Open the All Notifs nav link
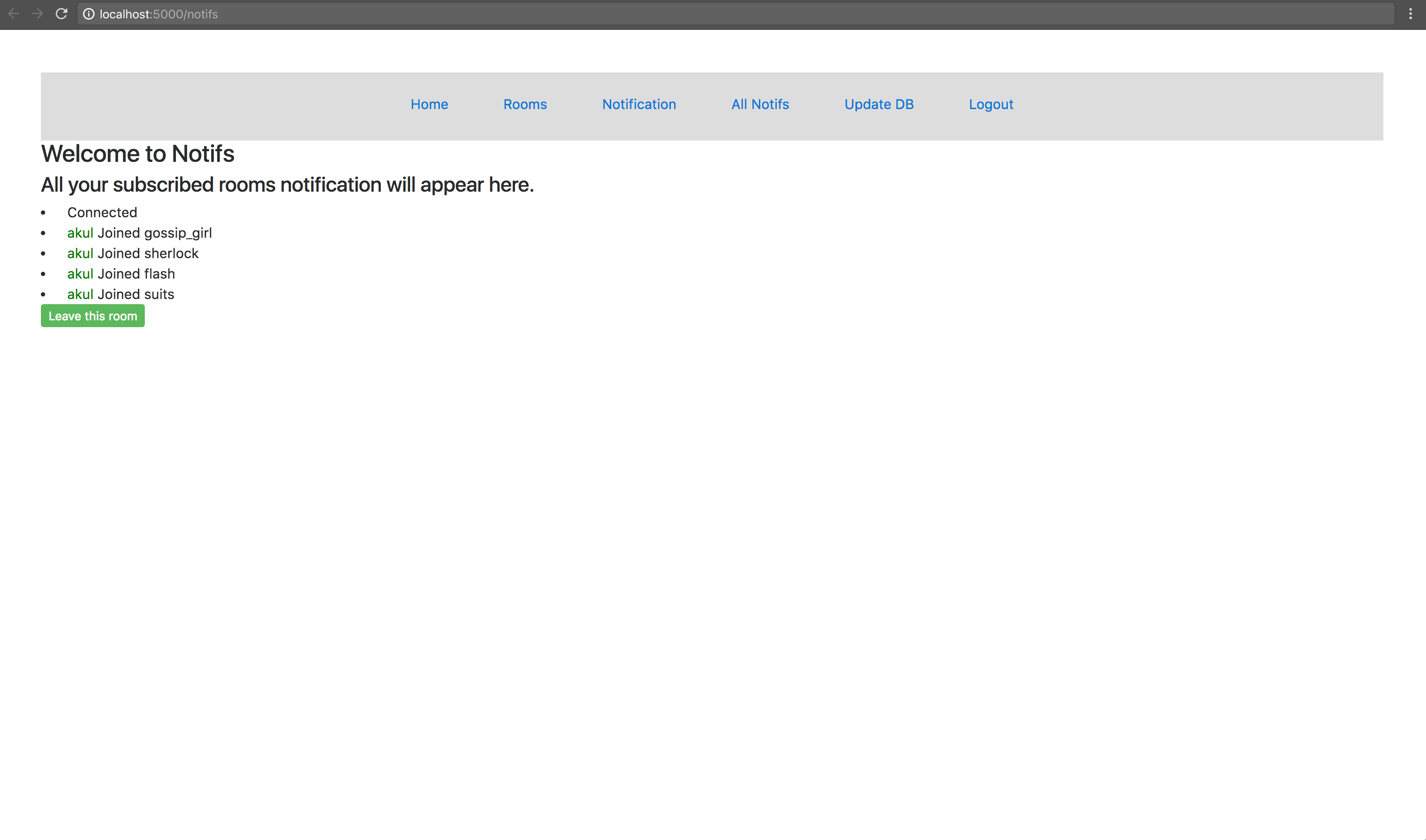 [759, 104]
